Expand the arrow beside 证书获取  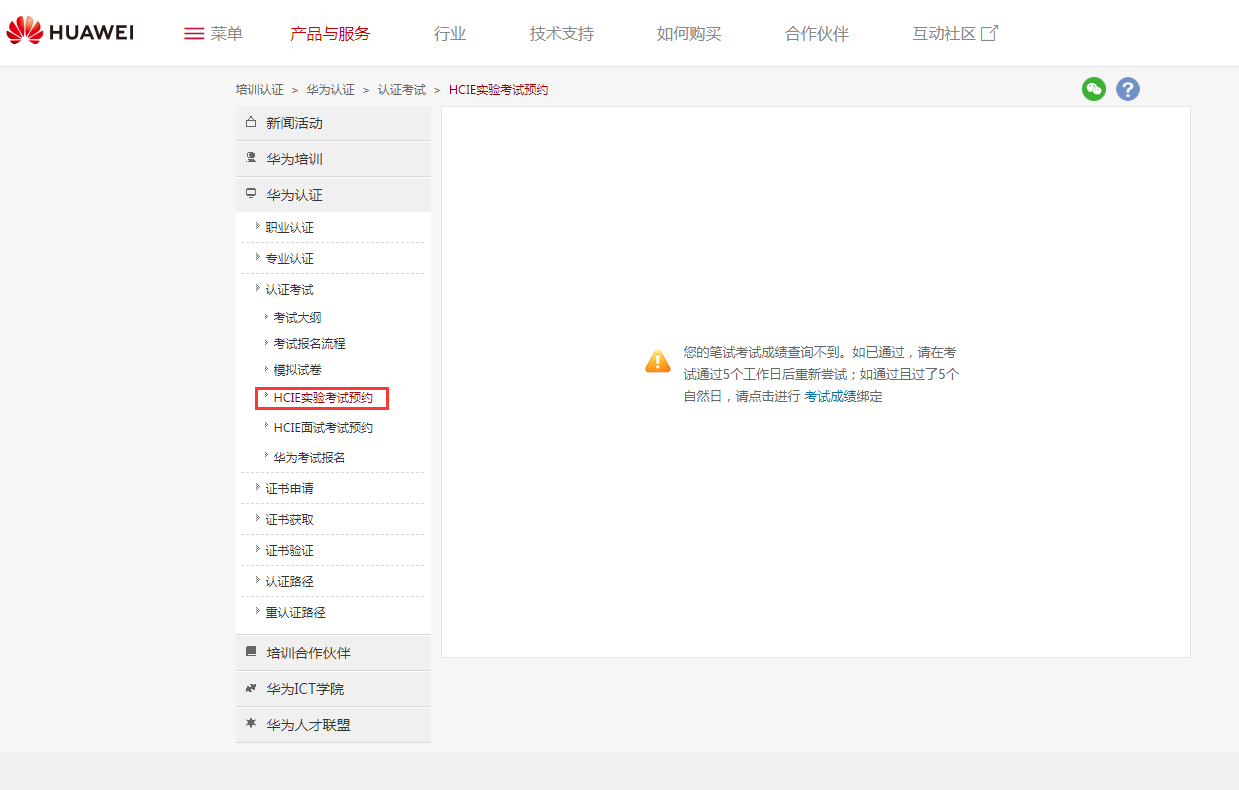[x=257, y=518]
